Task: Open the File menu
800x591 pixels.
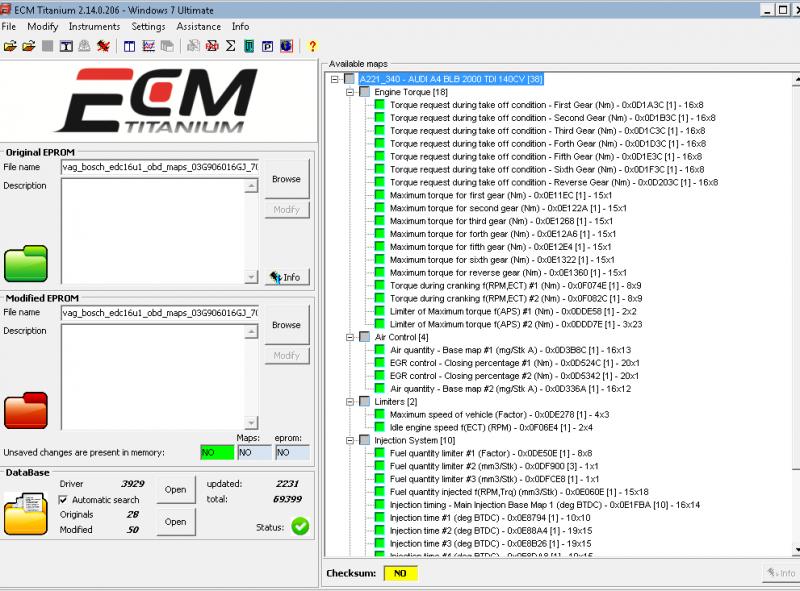Action: click(9, 27)
